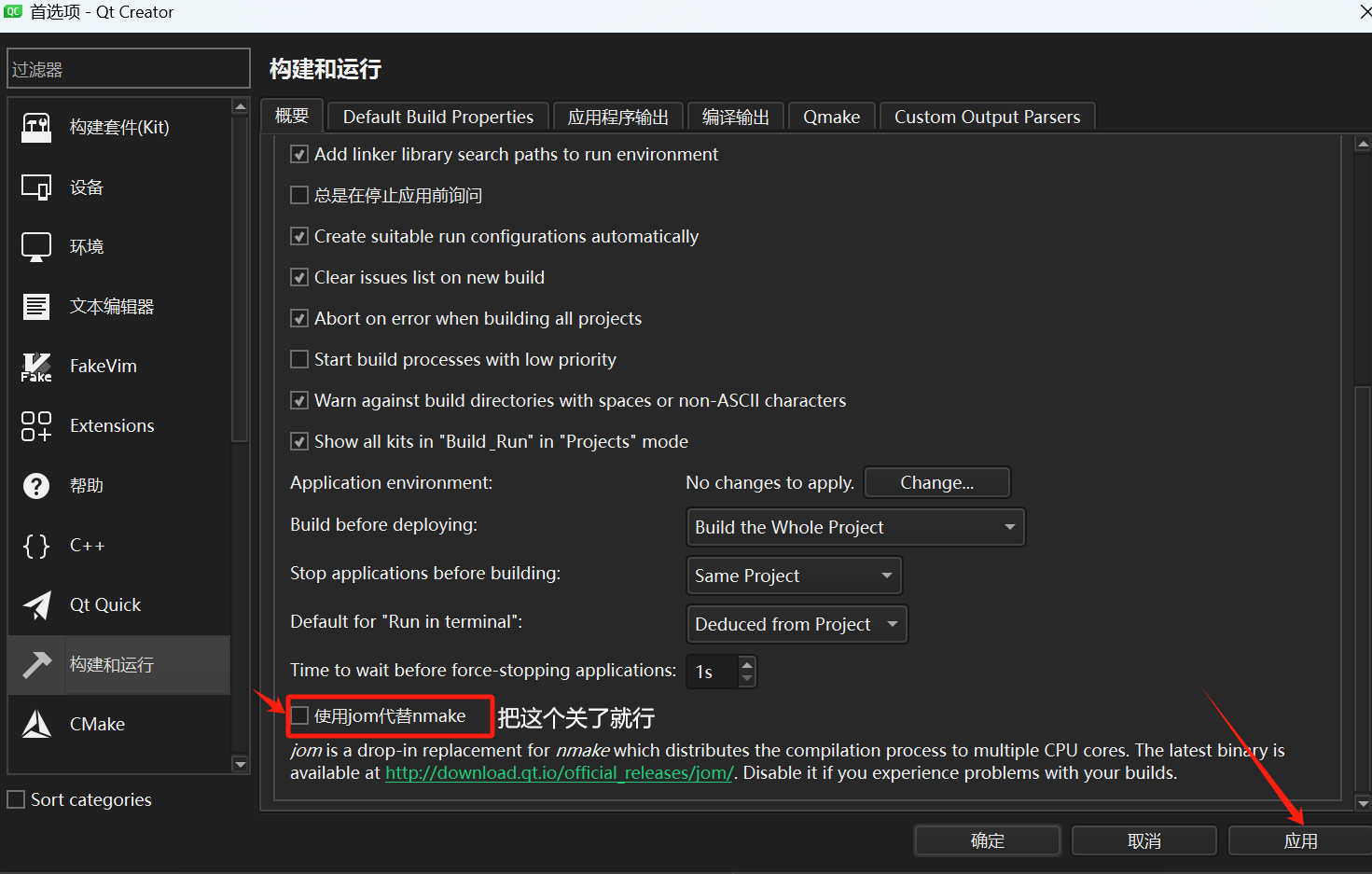The width and height of the screenshot is (1372, 874).
Task: Select the 构建和运行 hammer icon
Action: pyautogui.click(x=36, y=665)
